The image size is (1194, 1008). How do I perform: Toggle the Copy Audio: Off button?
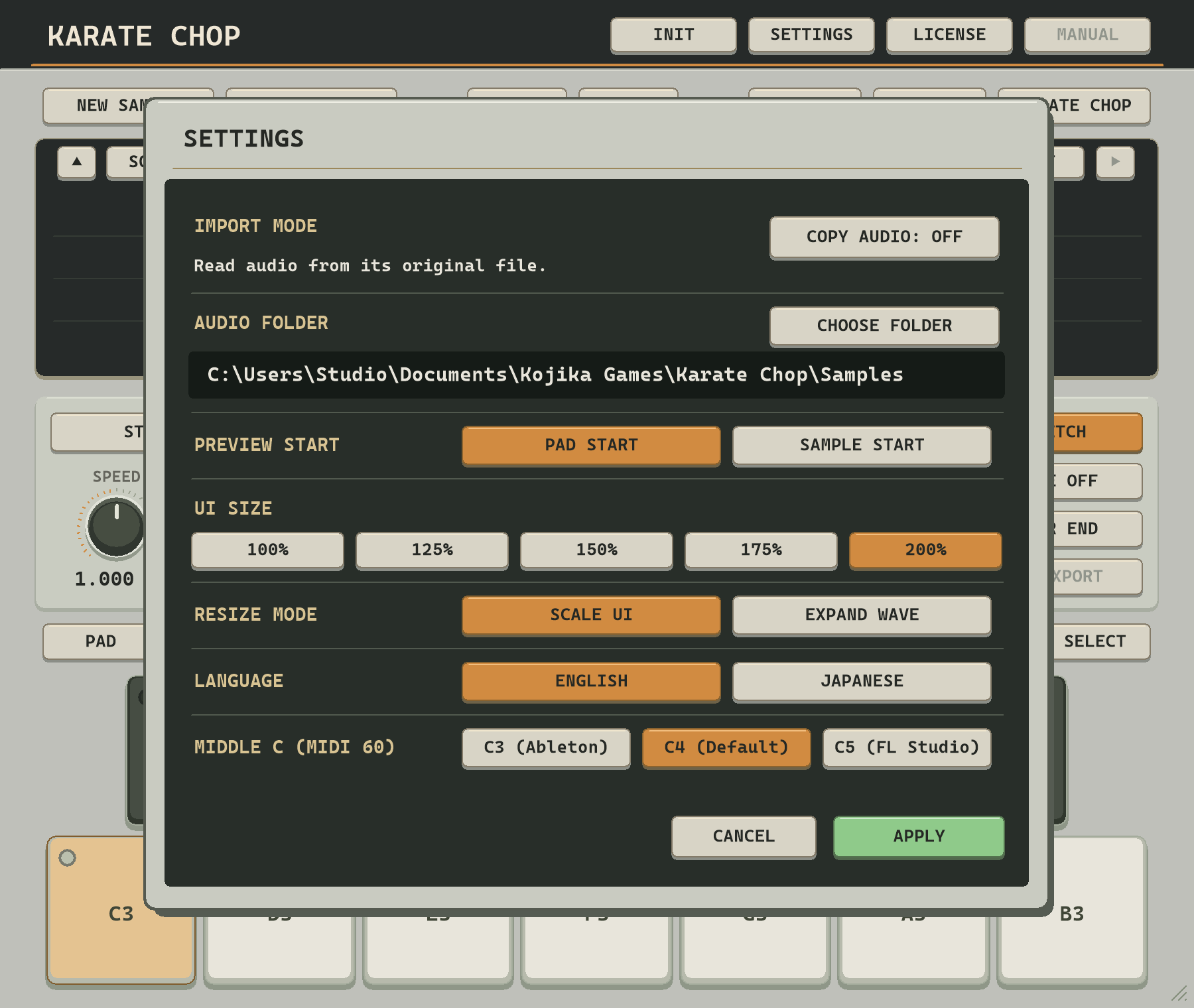[x=884, y=237]
